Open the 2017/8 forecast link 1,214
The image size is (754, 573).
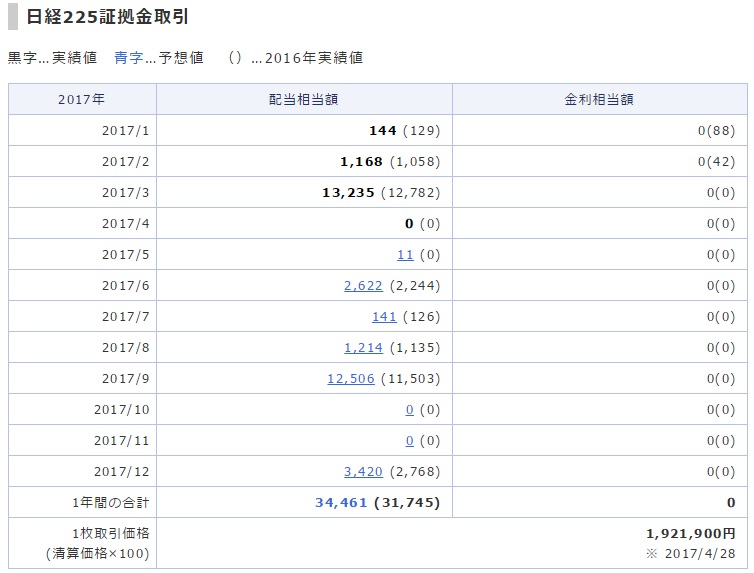(363, 348)
